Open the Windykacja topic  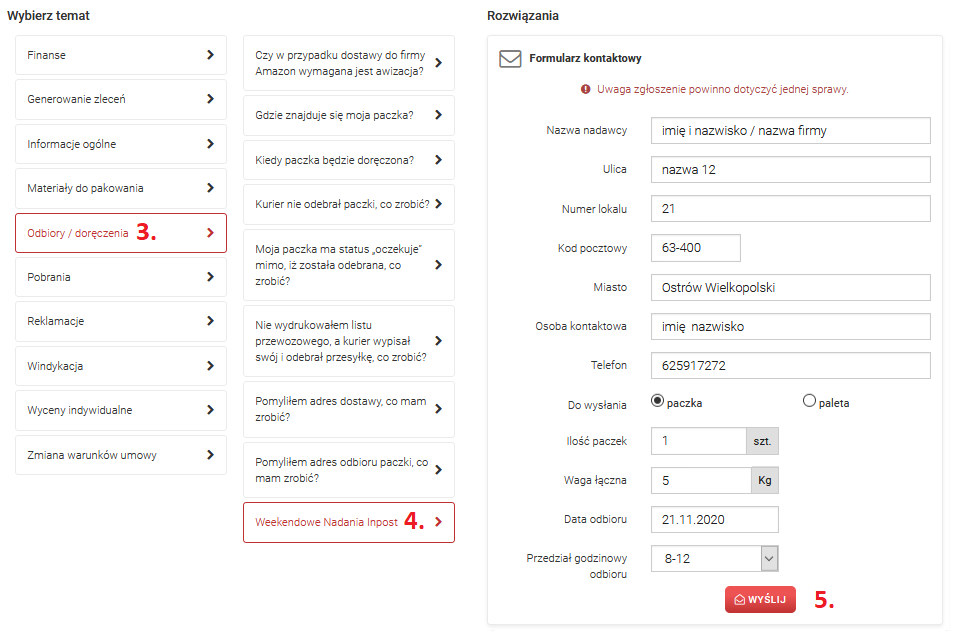pos(121,366)
